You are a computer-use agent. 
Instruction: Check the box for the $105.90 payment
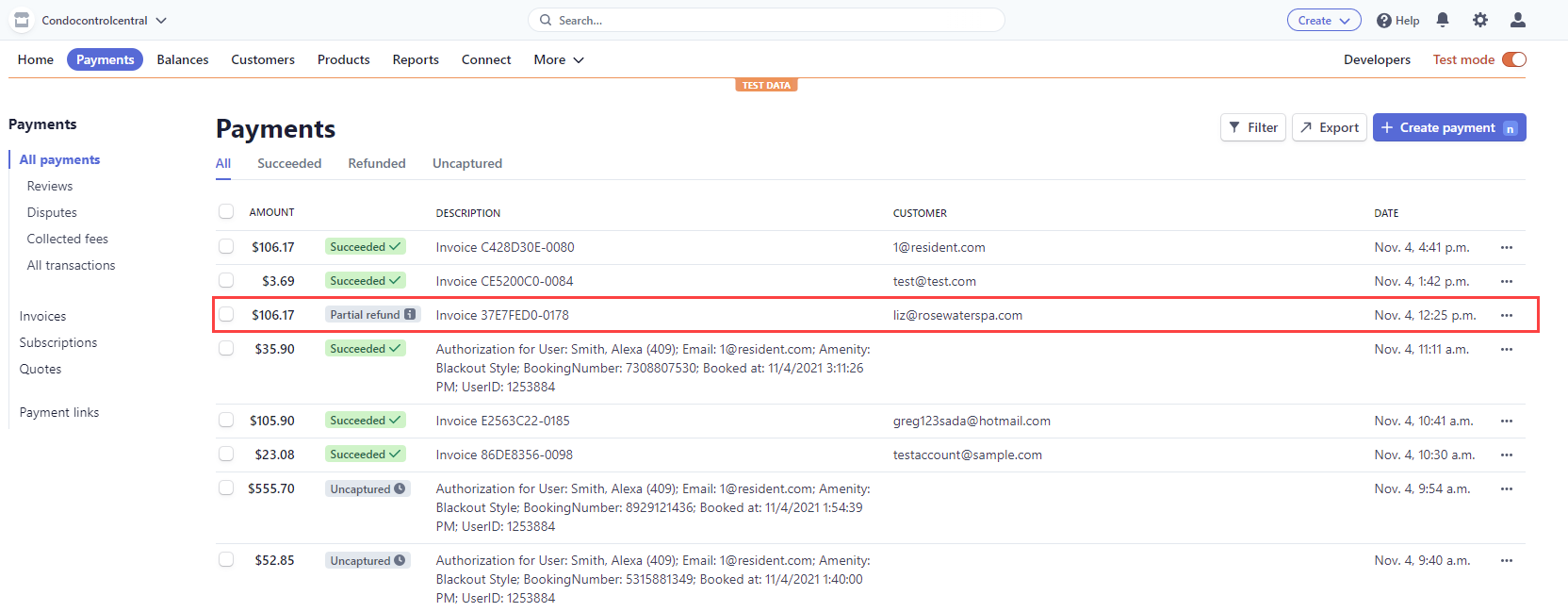pyautogui.click(x=226, y=421)
